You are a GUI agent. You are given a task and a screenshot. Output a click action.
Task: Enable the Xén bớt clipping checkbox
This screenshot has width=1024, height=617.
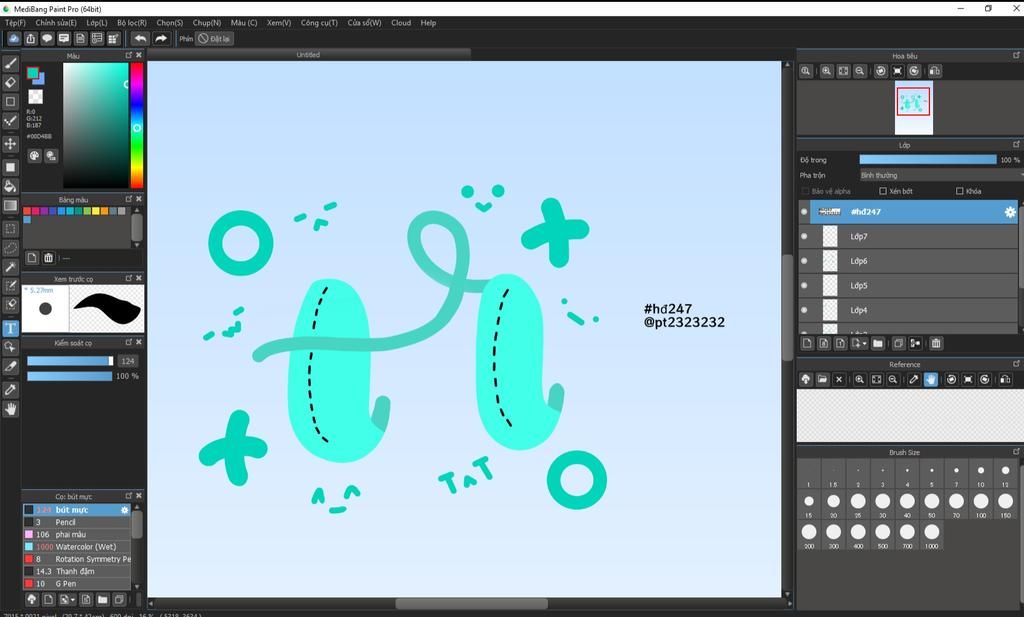tap(883, 191)
